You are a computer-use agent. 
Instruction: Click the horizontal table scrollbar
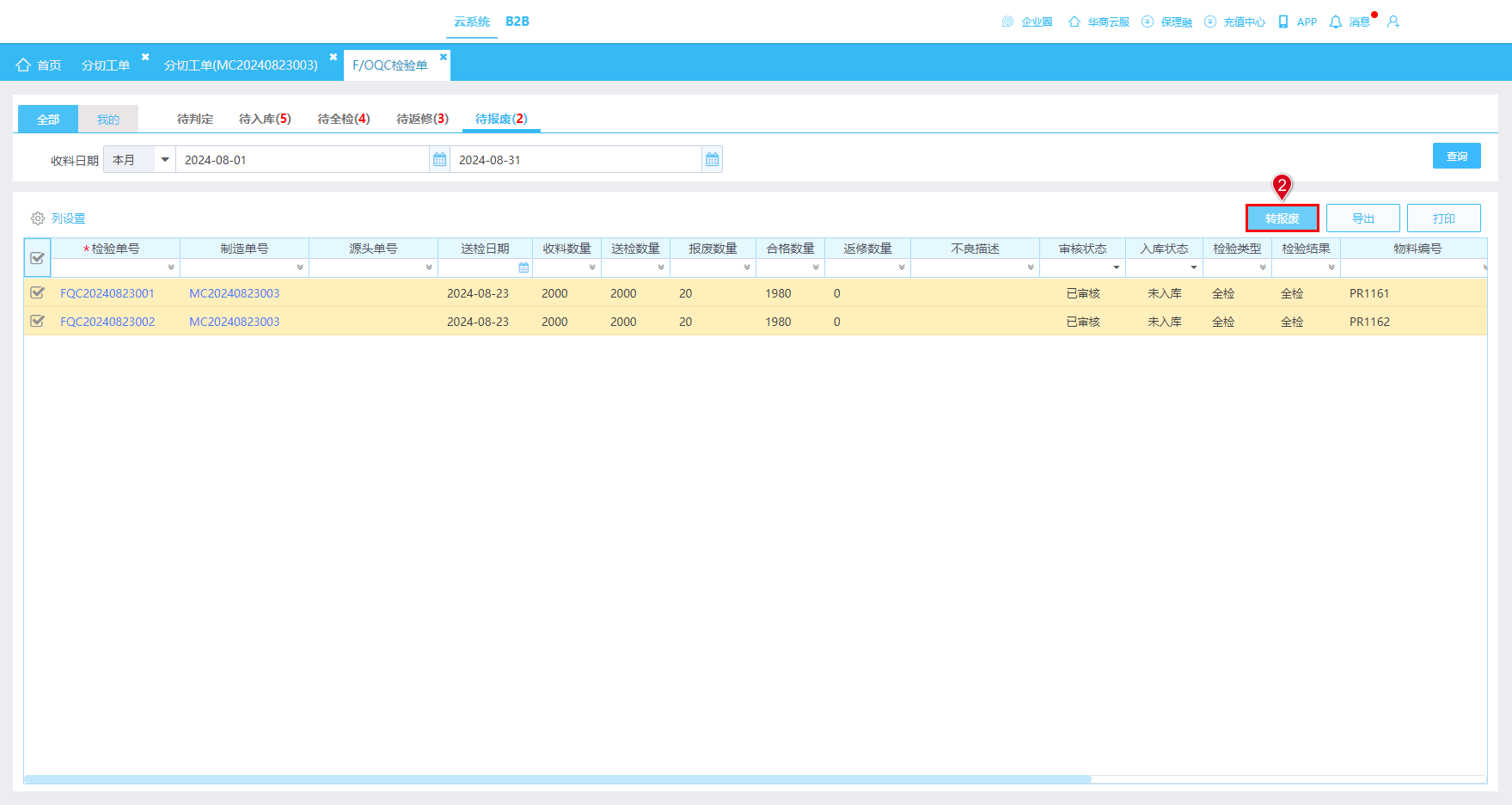(x=558, y=779)
